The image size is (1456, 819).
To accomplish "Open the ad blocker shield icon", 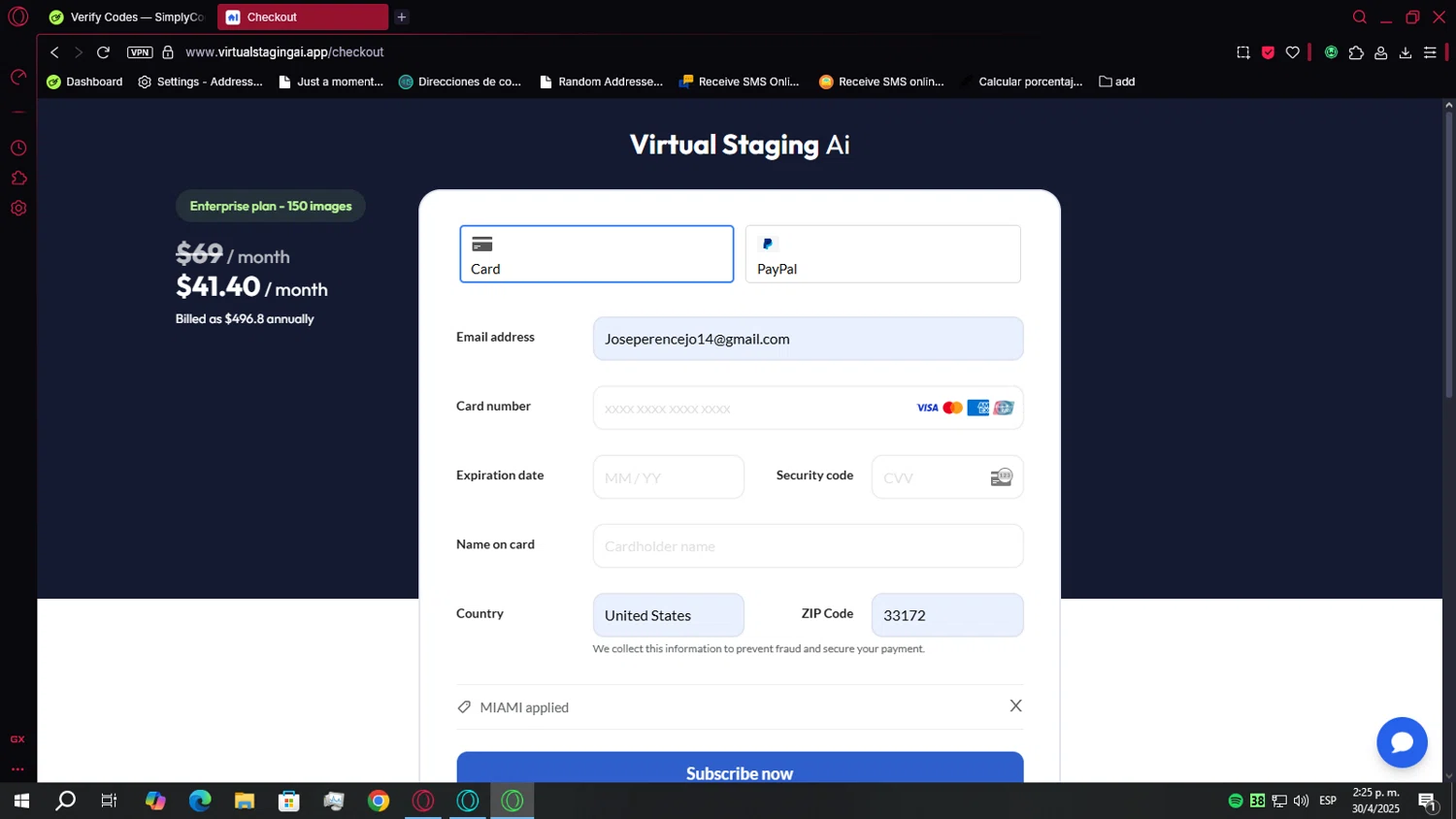I will click(x=1268, y=52).
